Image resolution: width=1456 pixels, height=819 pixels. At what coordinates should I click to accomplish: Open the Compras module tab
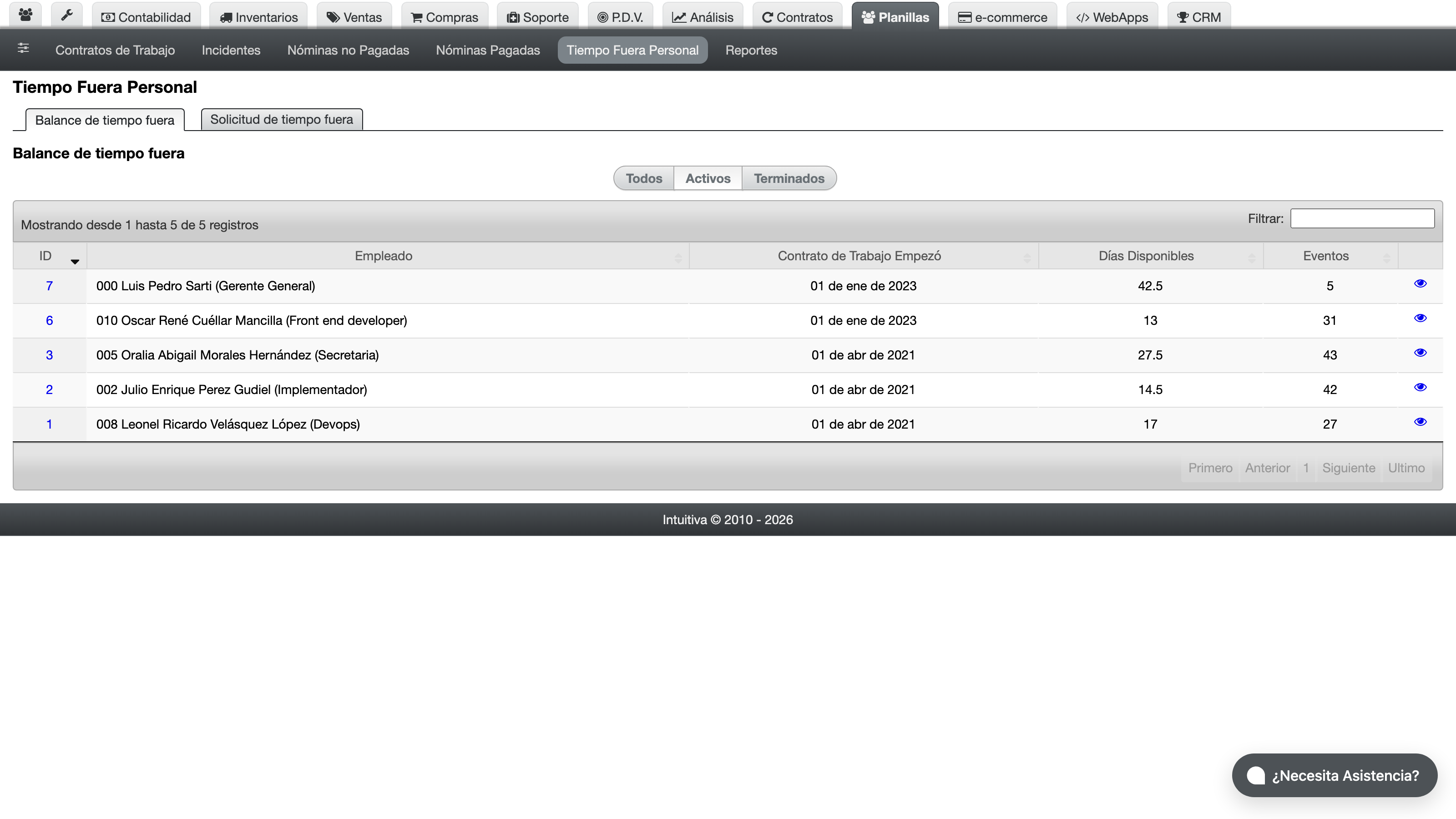tap(444, 17)
